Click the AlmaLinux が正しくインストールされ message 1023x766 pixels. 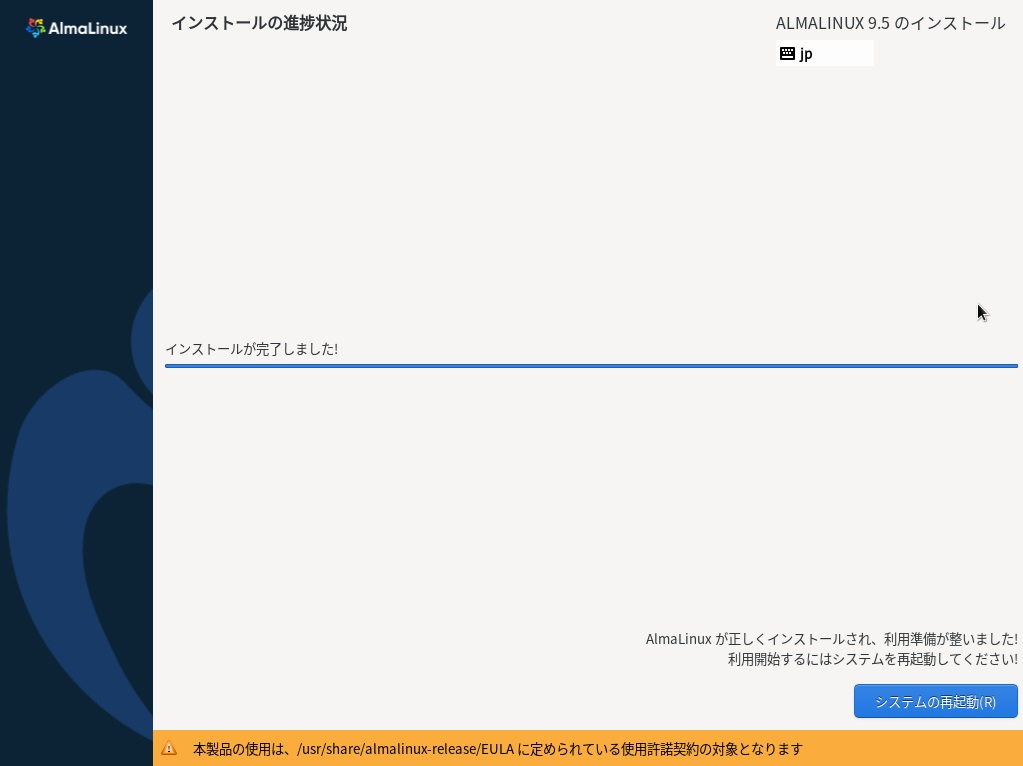pyautogui.click(x=832, y=639)
